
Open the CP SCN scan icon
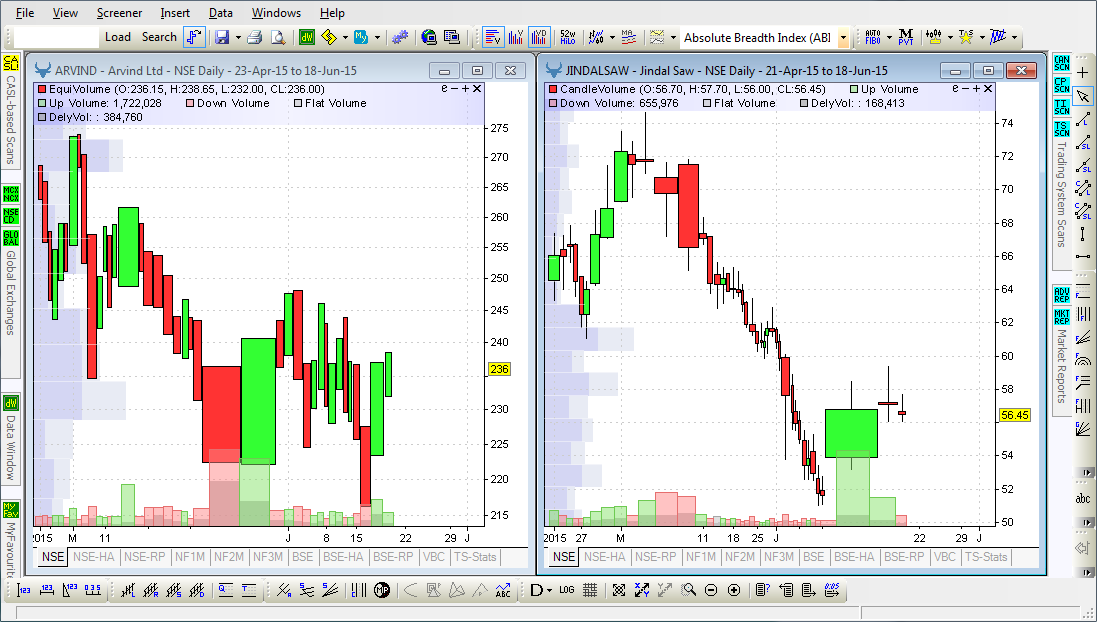(x=1061, y=85)
